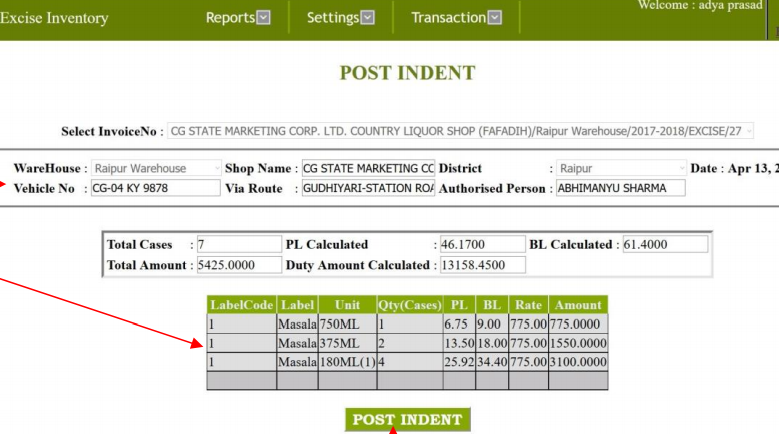Click the amount cell 1550.0000
Viewport: 779px width, 434px height.
click(578, 343)
